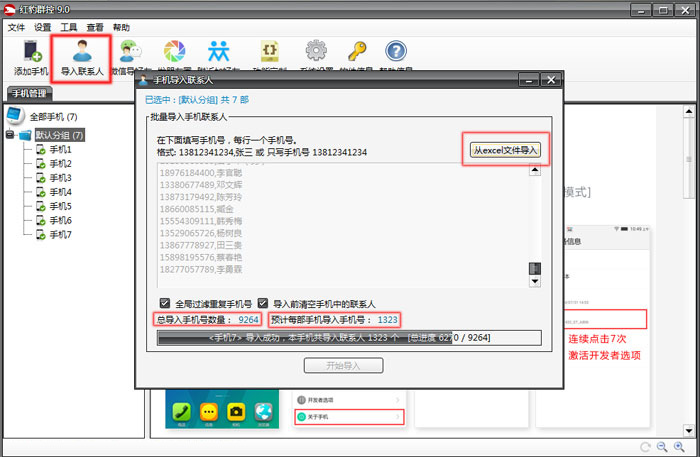Click the phone icon beside 手机2
The image size is (700, 457).
41,164
